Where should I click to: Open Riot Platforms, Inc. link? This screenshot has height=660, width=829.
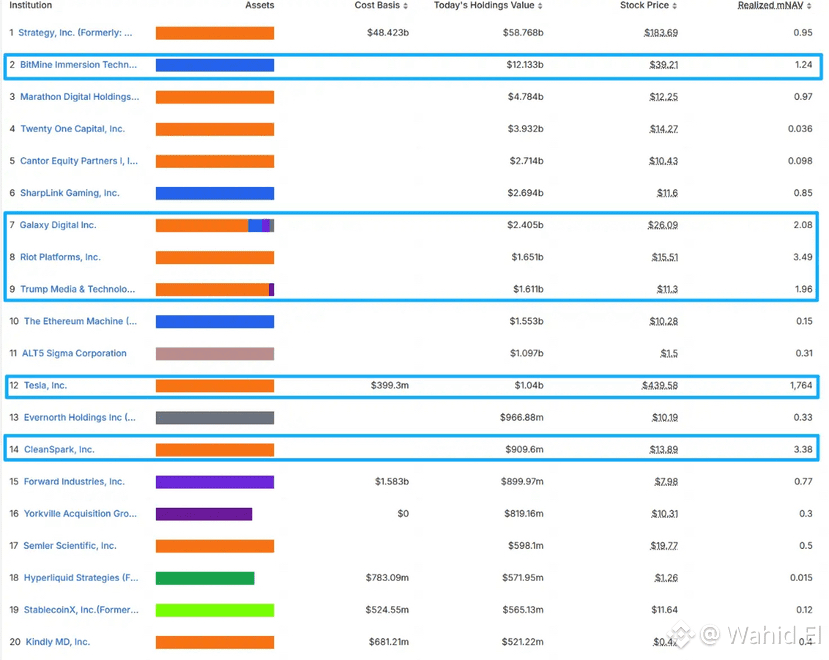[x=60, y=257]
